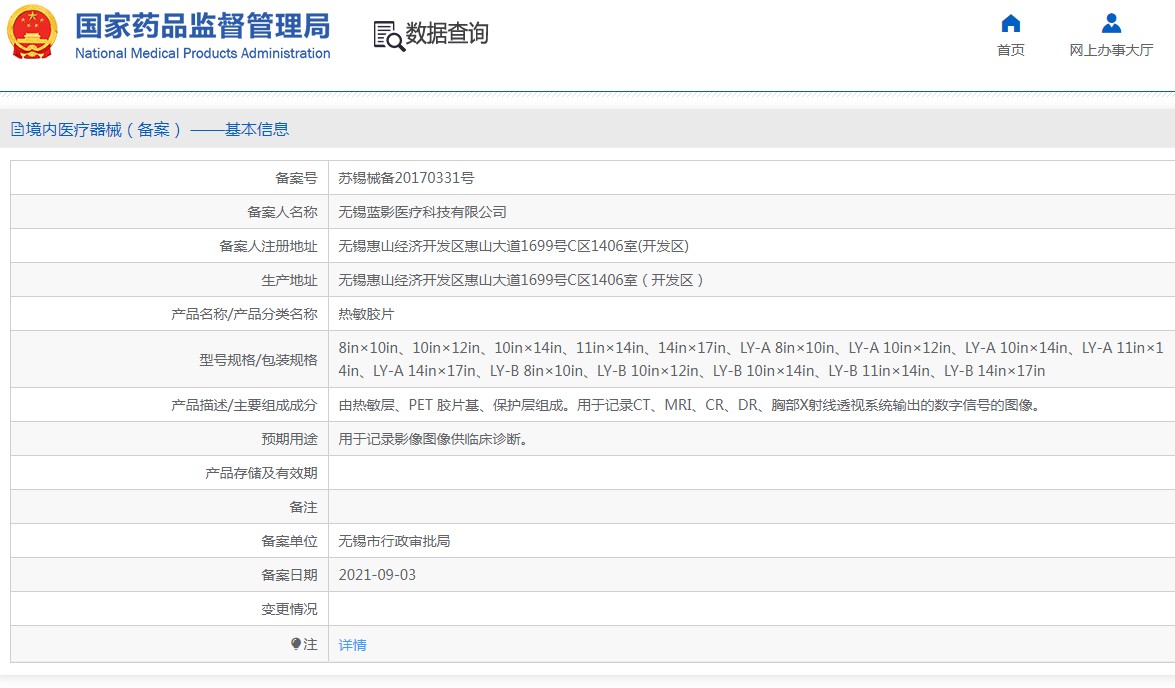This screenshot has height=688, width=1175.
Task: Click 型号规格/包装规格 label
Action: point(259,360)
